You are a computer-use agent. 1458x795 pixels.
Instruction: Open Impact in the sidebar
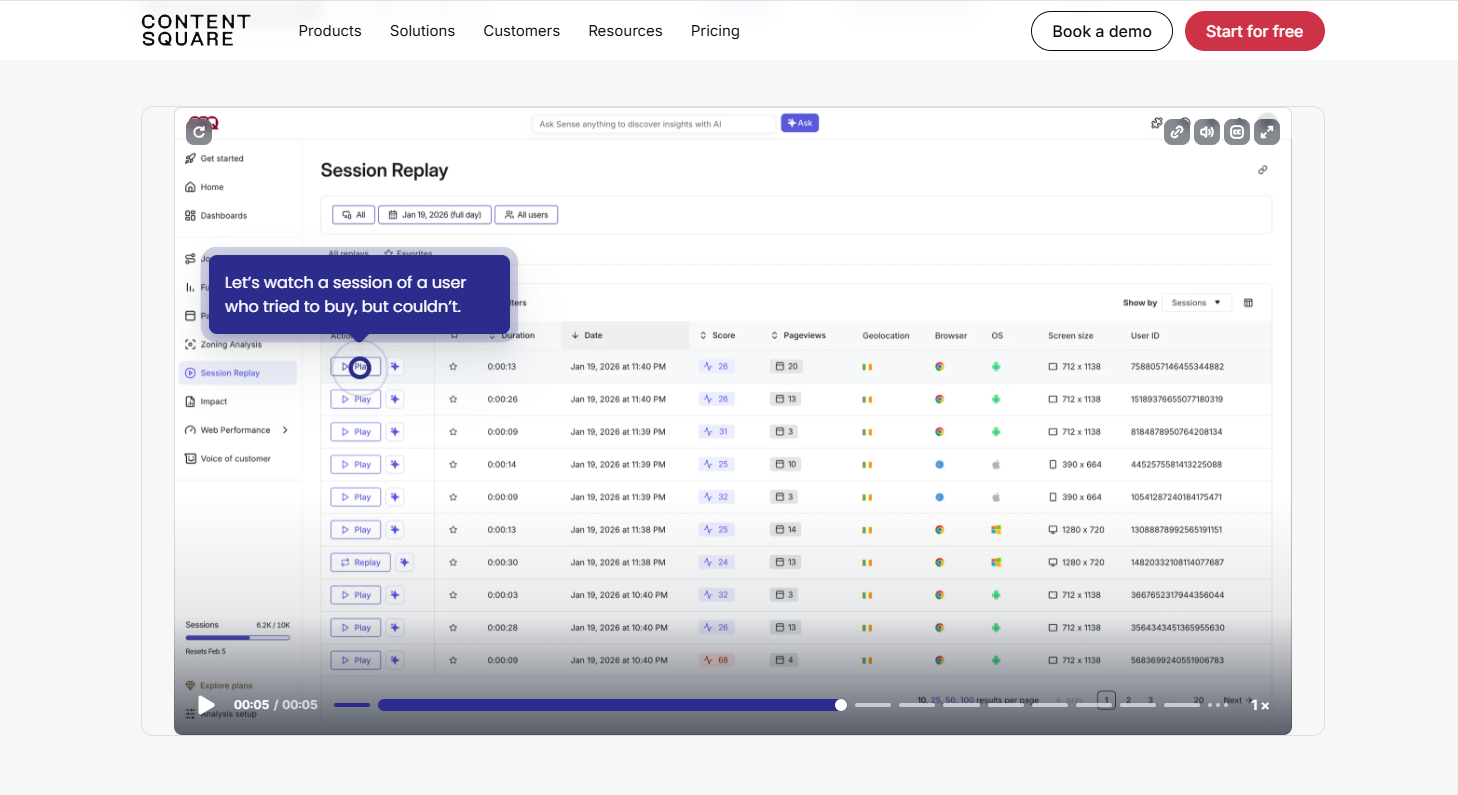click(x=206, y=402)
